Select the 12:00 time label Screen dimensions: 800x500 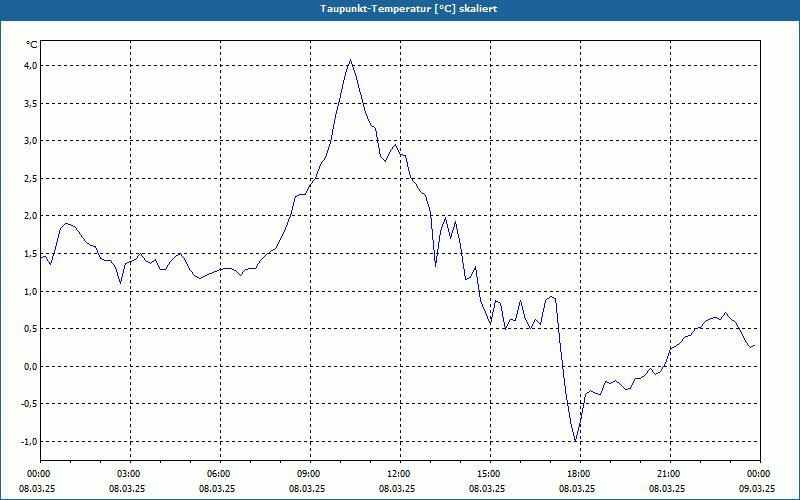pos(401,474)
